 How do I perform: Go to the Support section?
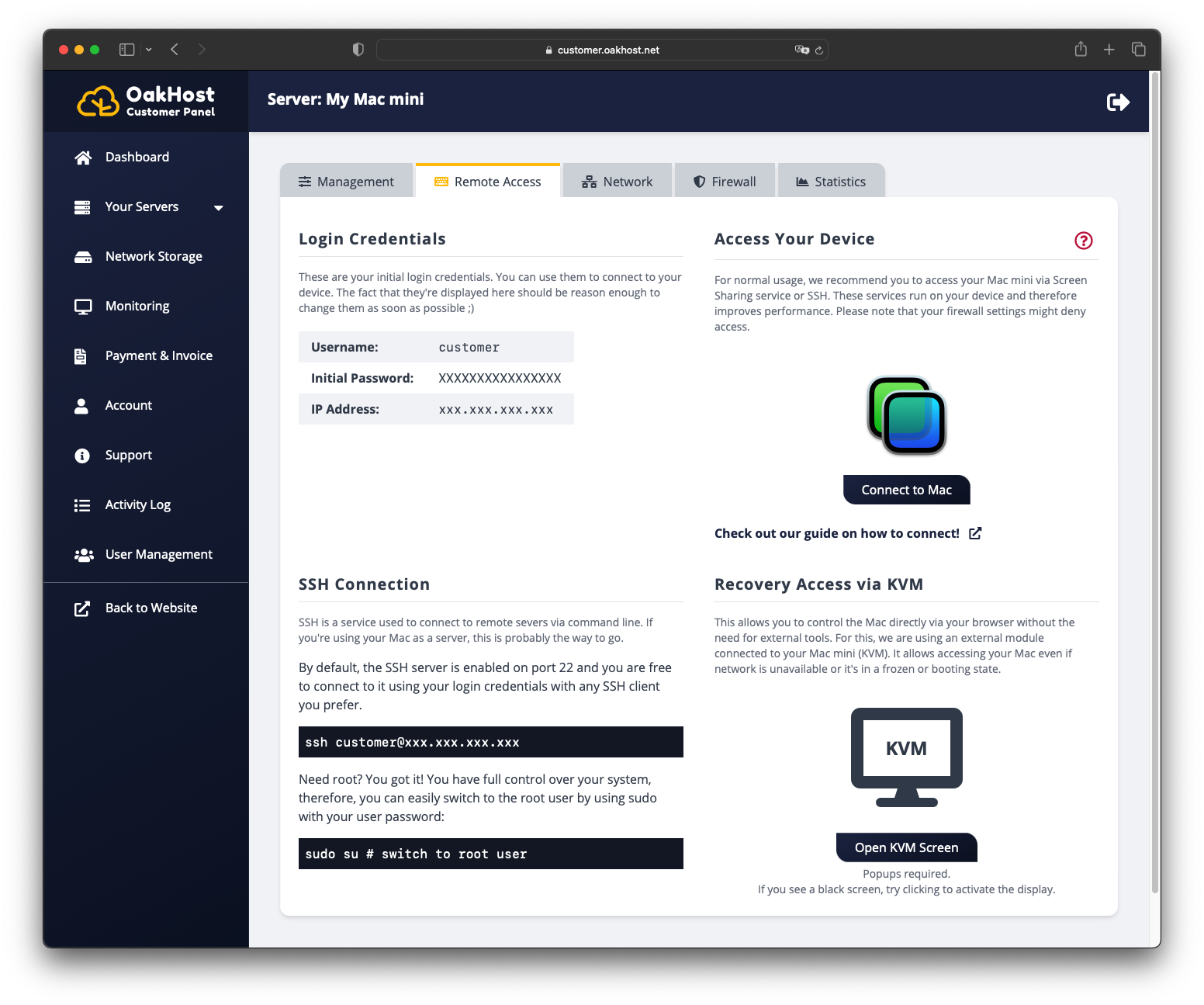pyautogui.click(x=128, y=455)
